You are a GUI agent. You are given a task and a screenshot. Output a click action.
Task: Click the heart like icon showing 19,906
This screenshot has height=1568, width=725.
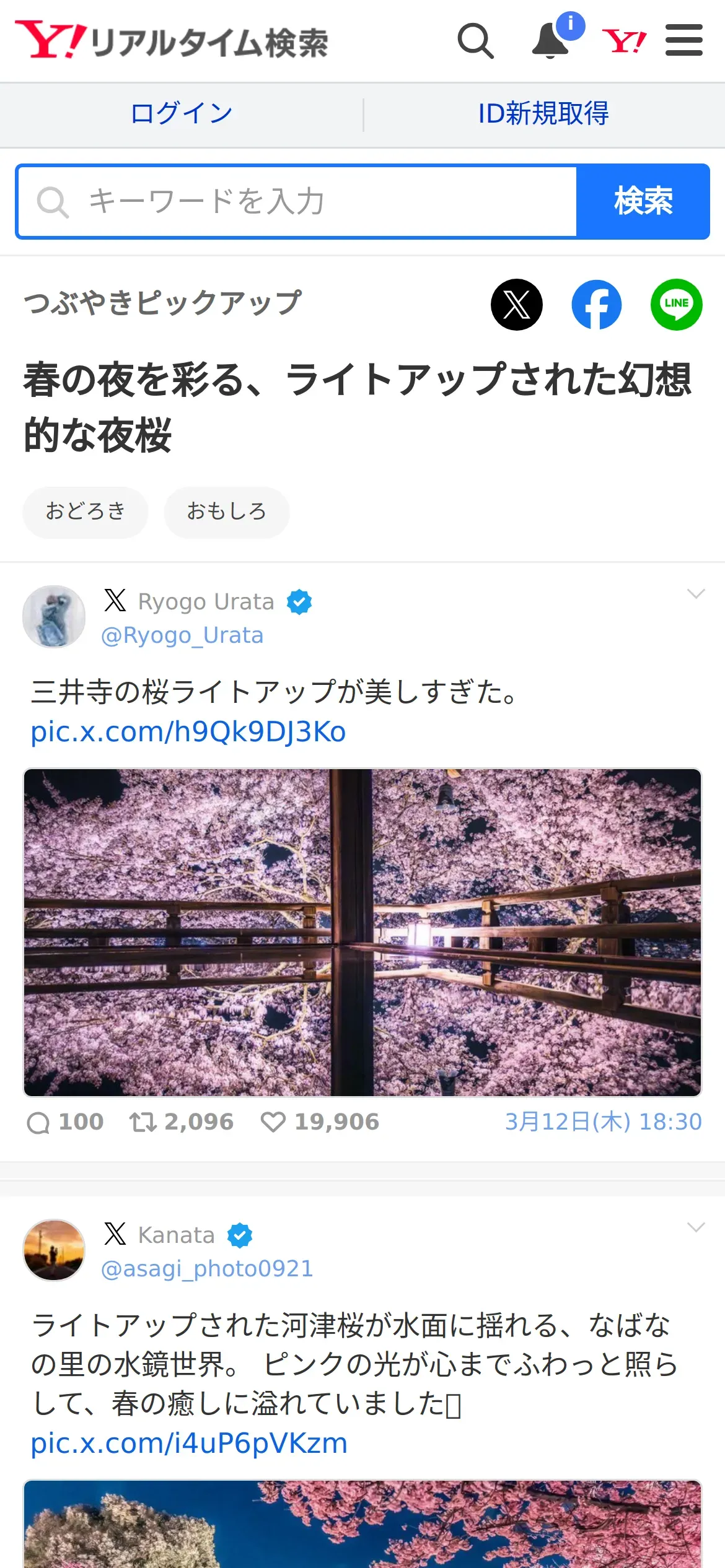273,1122
